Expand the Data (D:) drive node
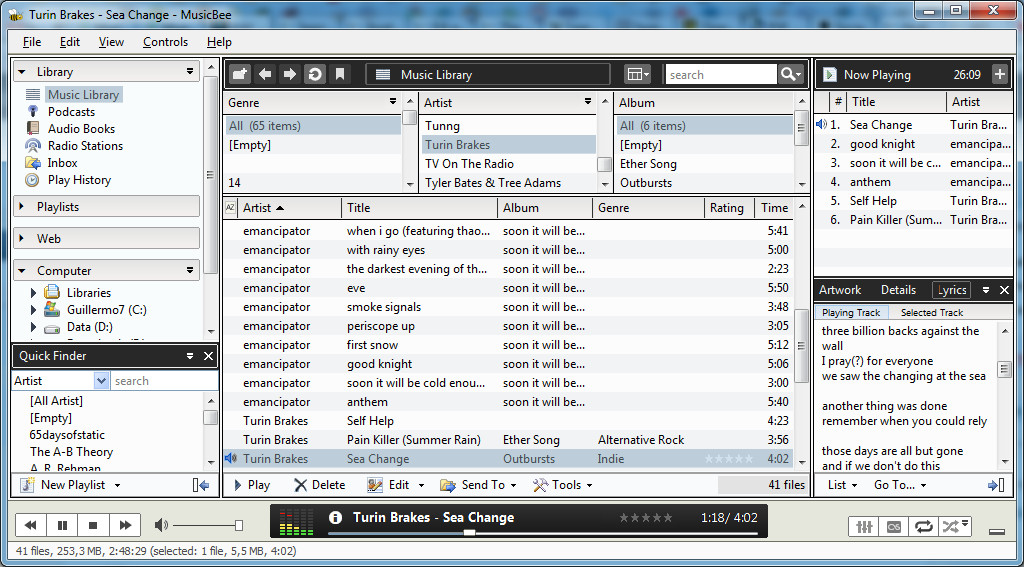The height and width of the screenshot is (567, 1024). point(34,327)
